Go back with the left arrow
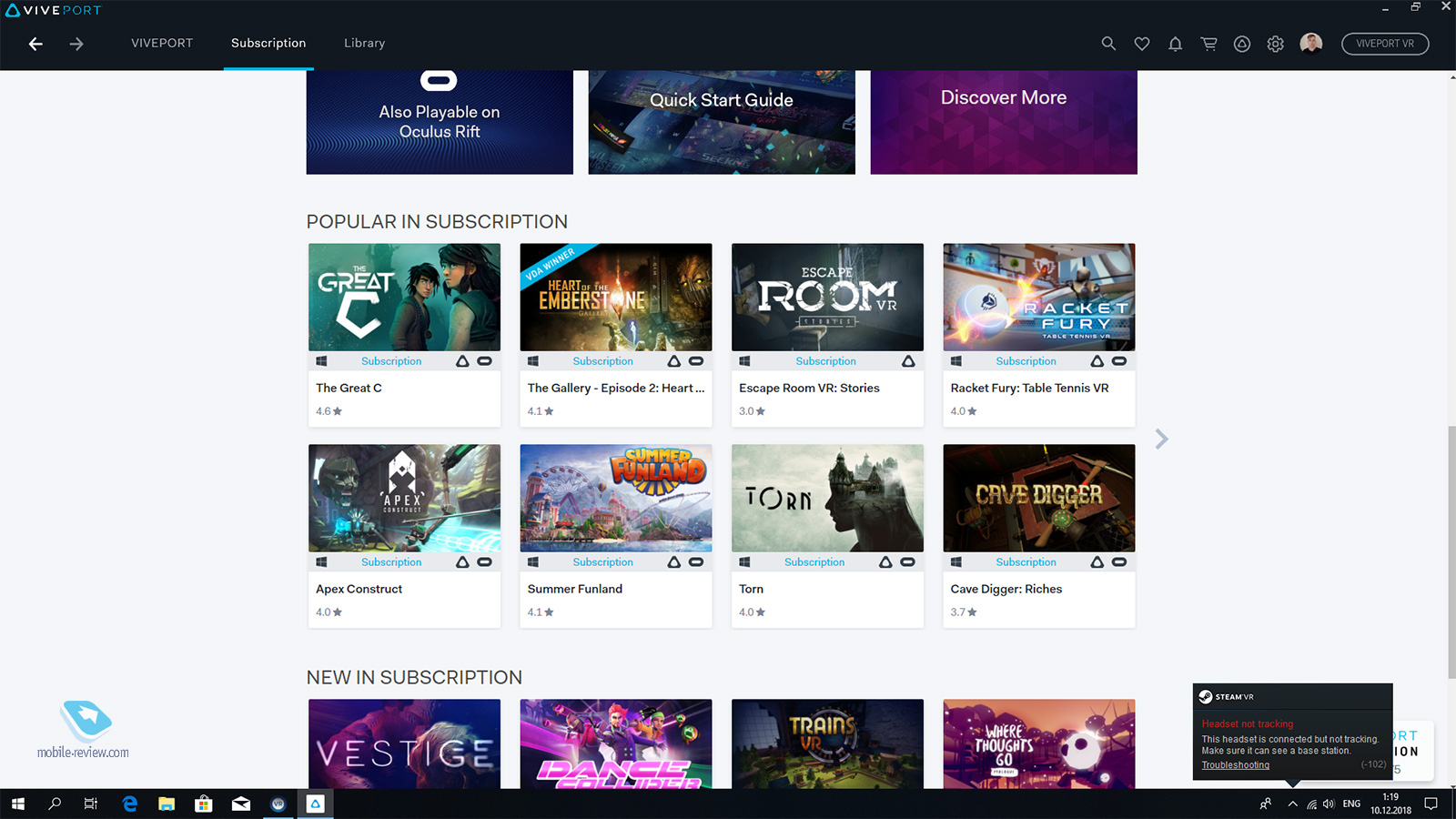 35,44
